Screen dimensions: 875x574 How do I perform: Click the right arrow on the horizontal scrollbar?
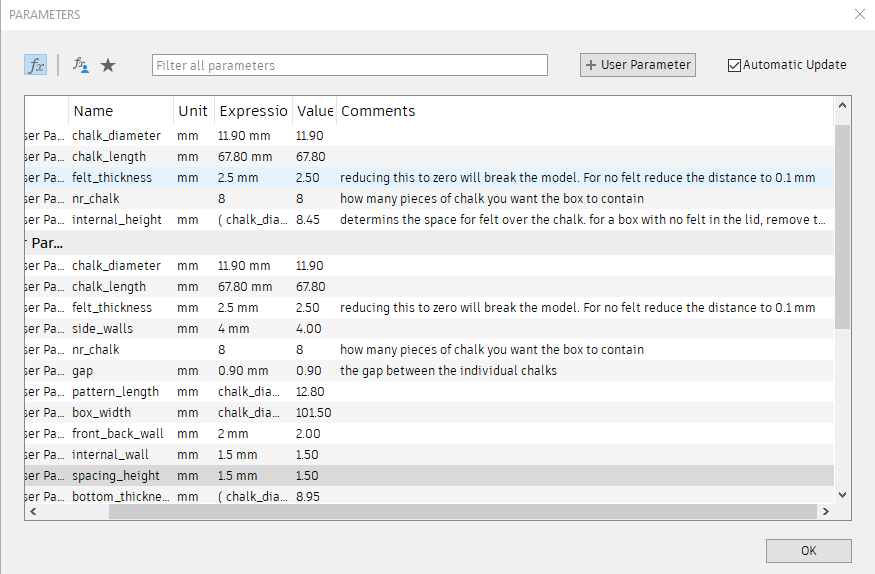pyautogui.click(x=826, y=512)
